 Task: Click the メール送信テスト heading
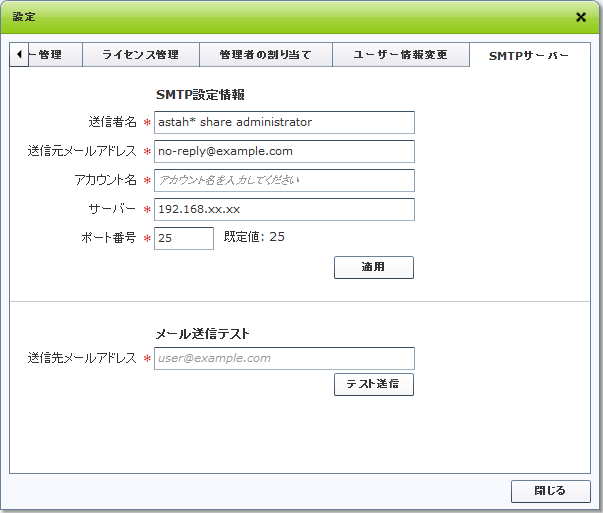coord(203,334)
